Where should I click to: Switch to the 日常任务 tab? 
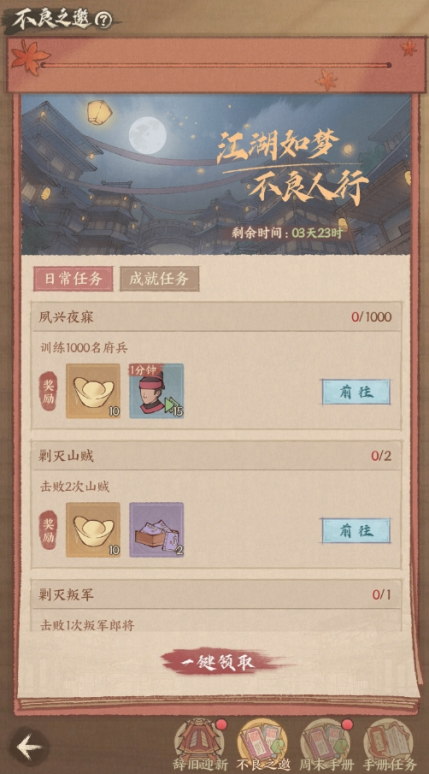pos(73,279)
